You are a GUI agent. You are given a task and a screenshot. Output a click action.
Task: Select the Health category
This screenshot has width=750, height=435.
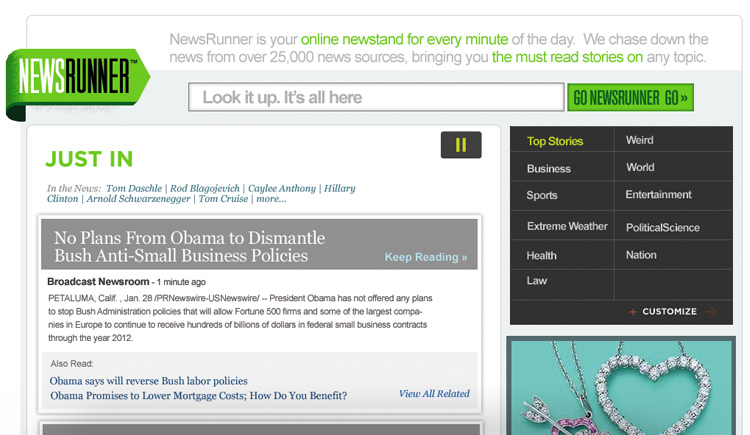pos(541,256)
